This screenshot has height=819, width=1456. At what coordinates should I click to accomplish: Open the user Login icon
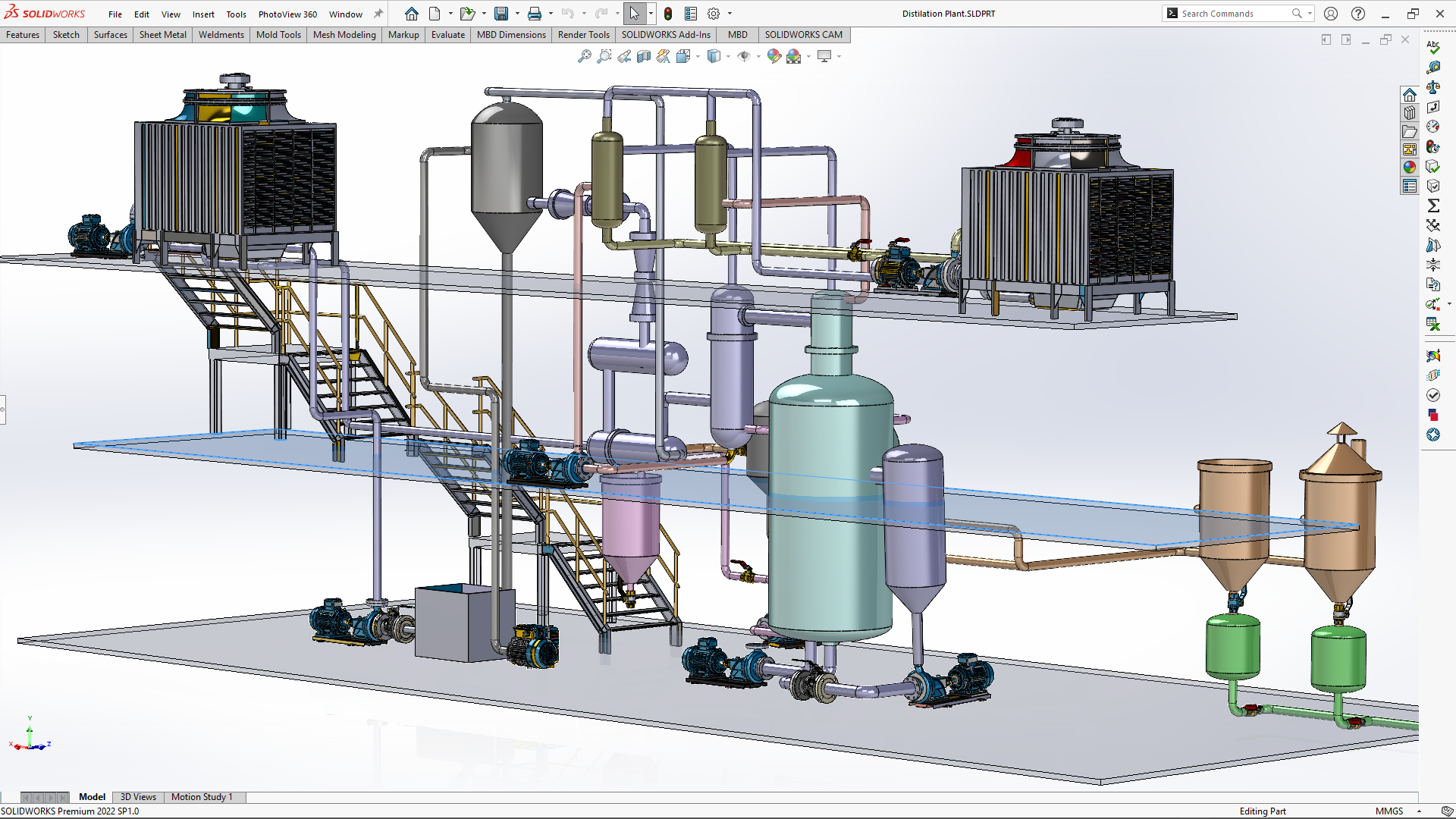1331,14
